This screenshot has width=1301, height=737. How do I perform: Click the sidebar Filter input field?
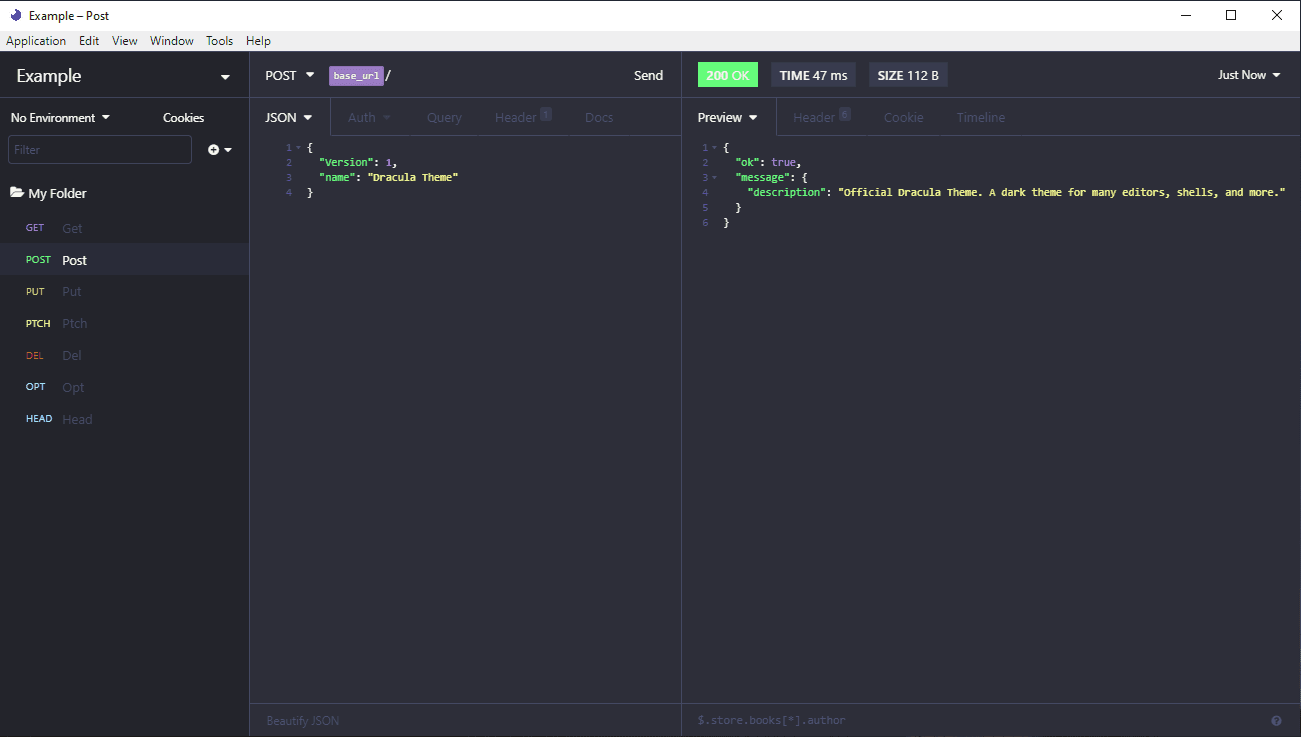(99, 149)
